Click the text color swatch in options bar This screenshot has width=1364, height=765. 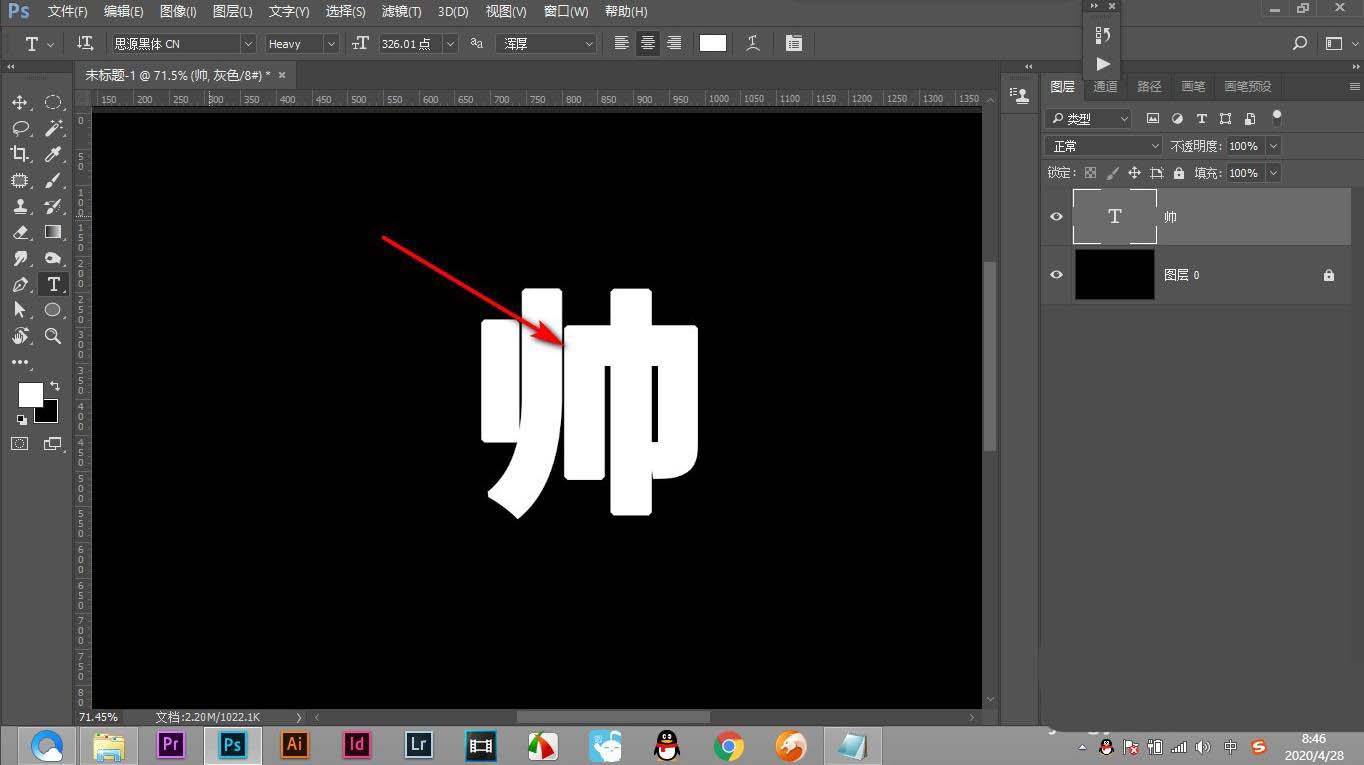click(713, 43)
